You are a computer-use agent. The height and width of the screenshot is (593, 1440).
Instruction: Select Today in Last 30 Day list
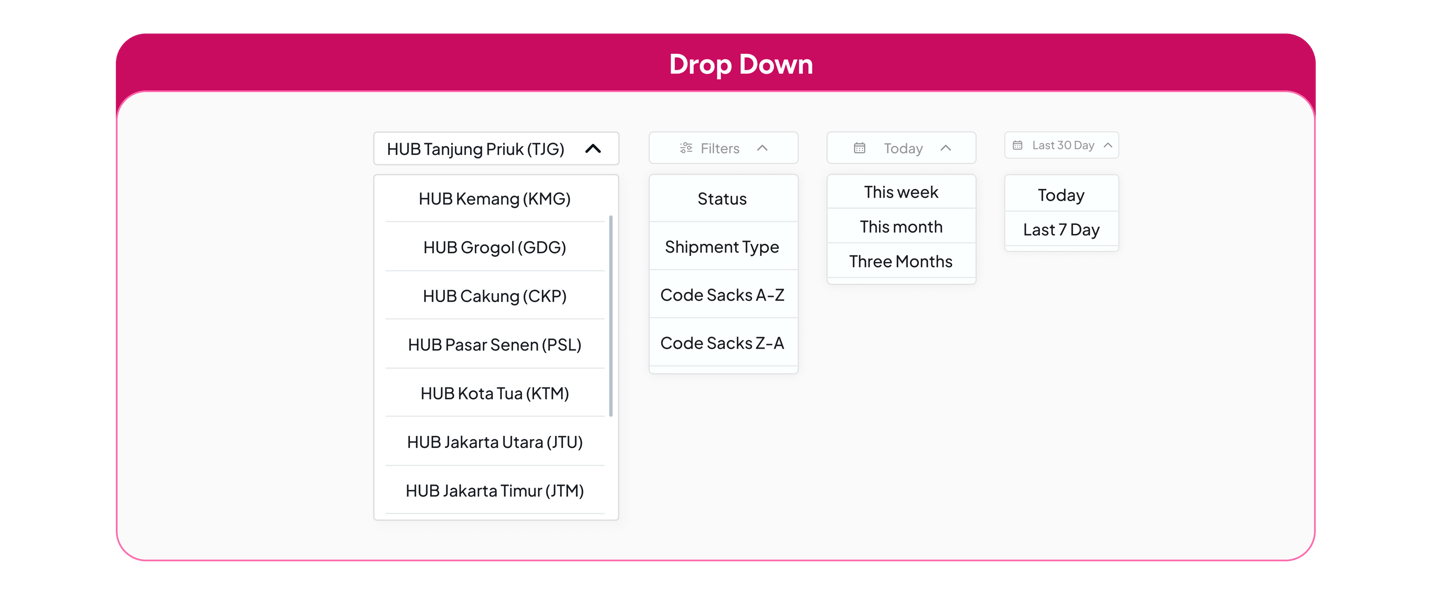coord(1061,194)
